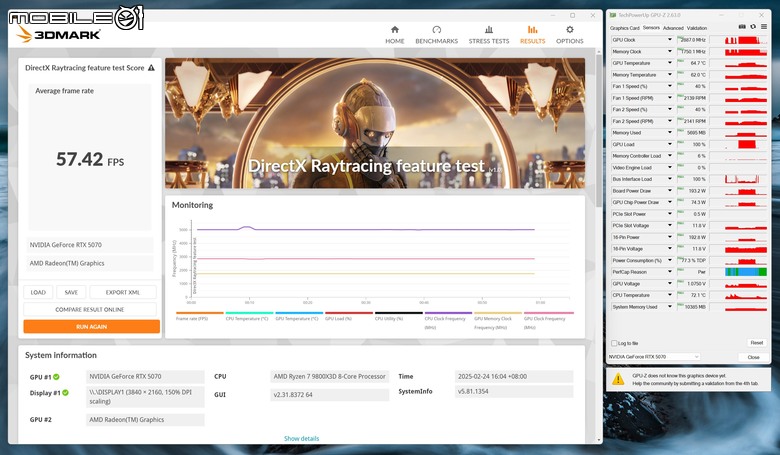
Task: Toggle GPU Memory Clock Frequency legend
Action: [498, 321]
